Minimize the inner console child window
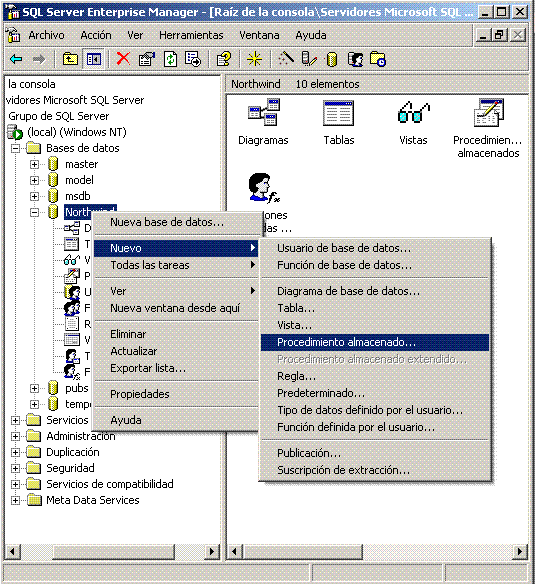535x584 pixels. tap(483, 35)
